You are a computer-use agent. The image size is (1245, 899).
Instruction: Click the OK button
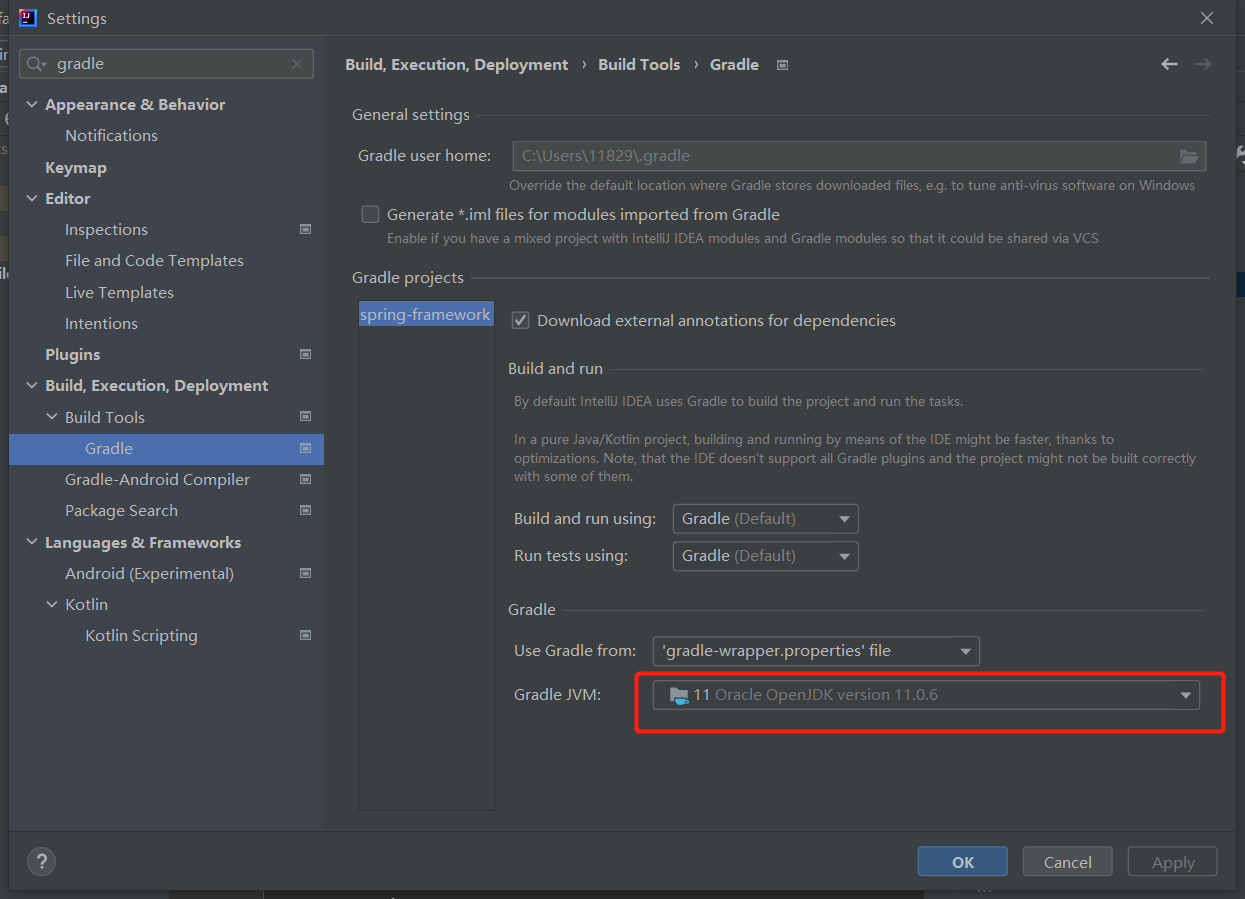tap(962, 862)
